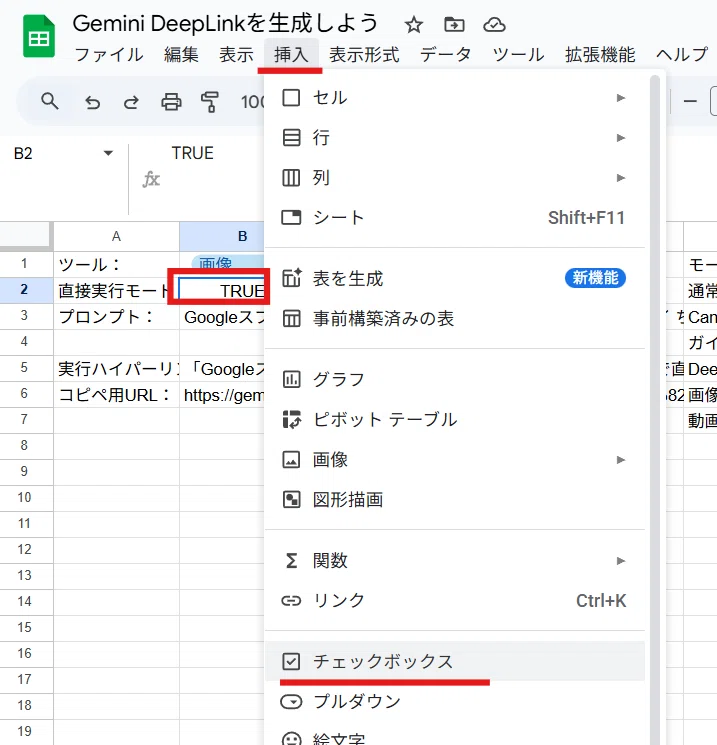This screenshot has width=717, height=745.
Task: Expand the 関数 submenu arrow
Action: 621,561
